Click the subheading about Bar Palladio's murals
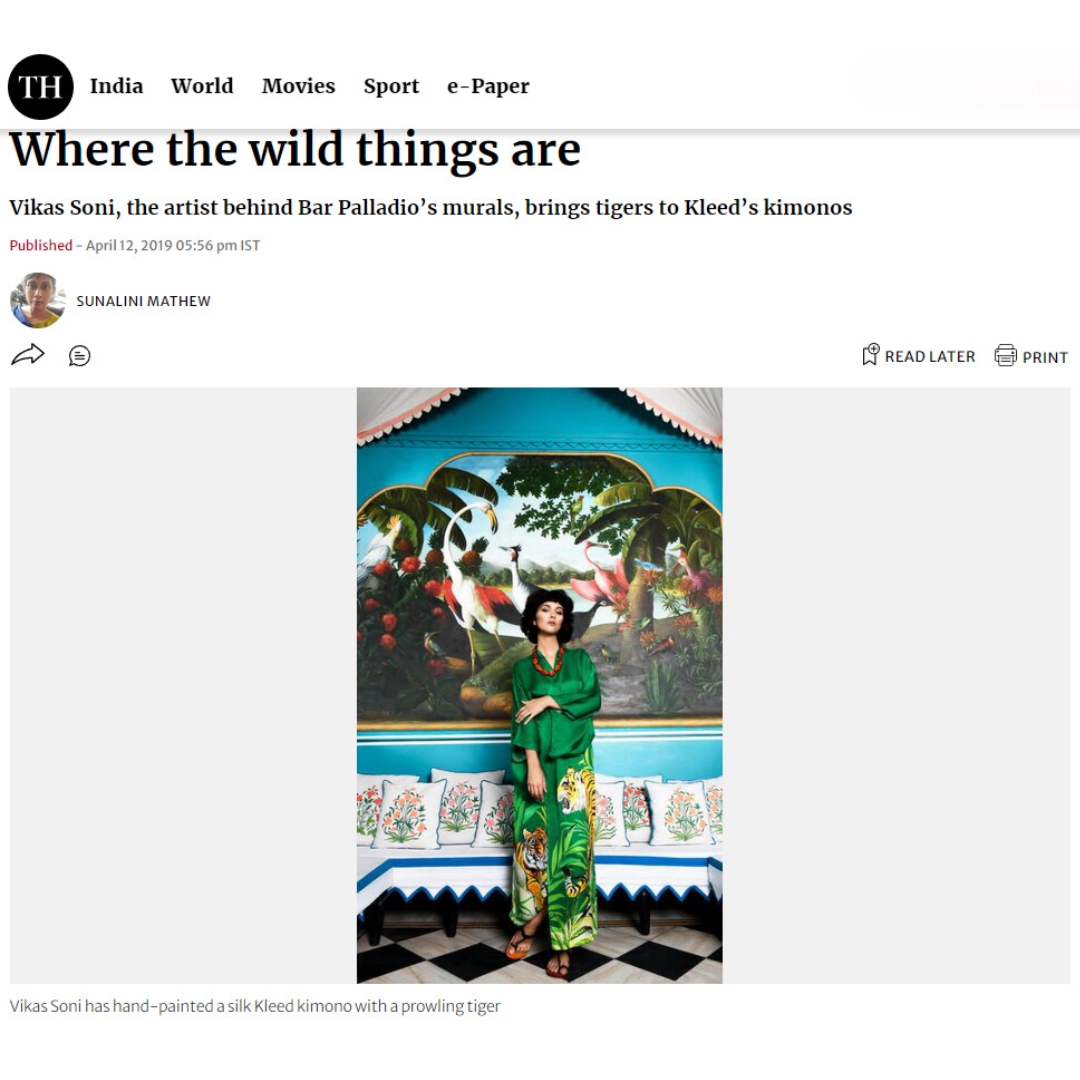The width and height of the screenshot is (1080, 1080). coord(430,208)
